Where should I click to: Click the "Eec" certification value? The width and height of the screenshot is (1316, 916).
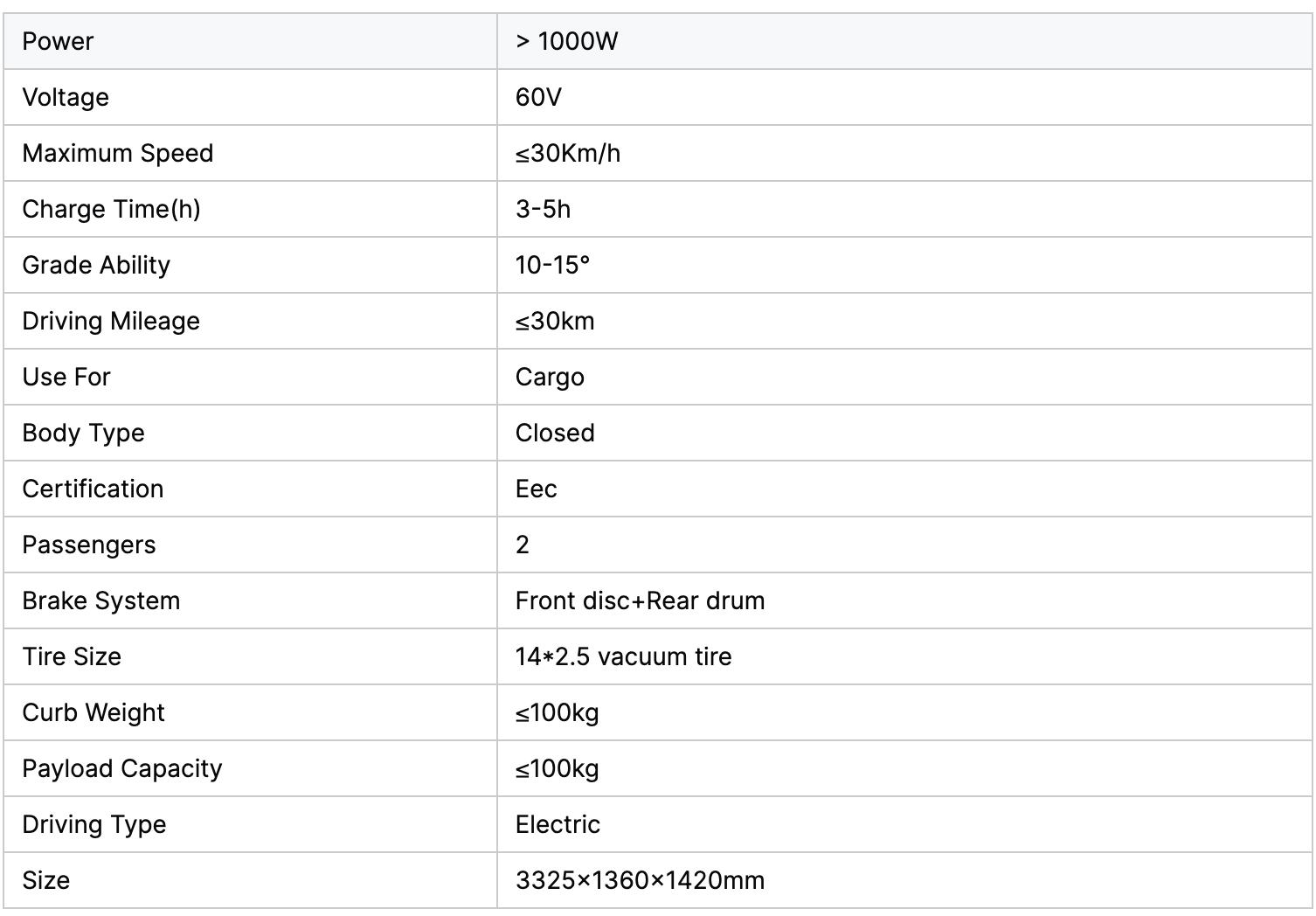(x=536, y=489)
